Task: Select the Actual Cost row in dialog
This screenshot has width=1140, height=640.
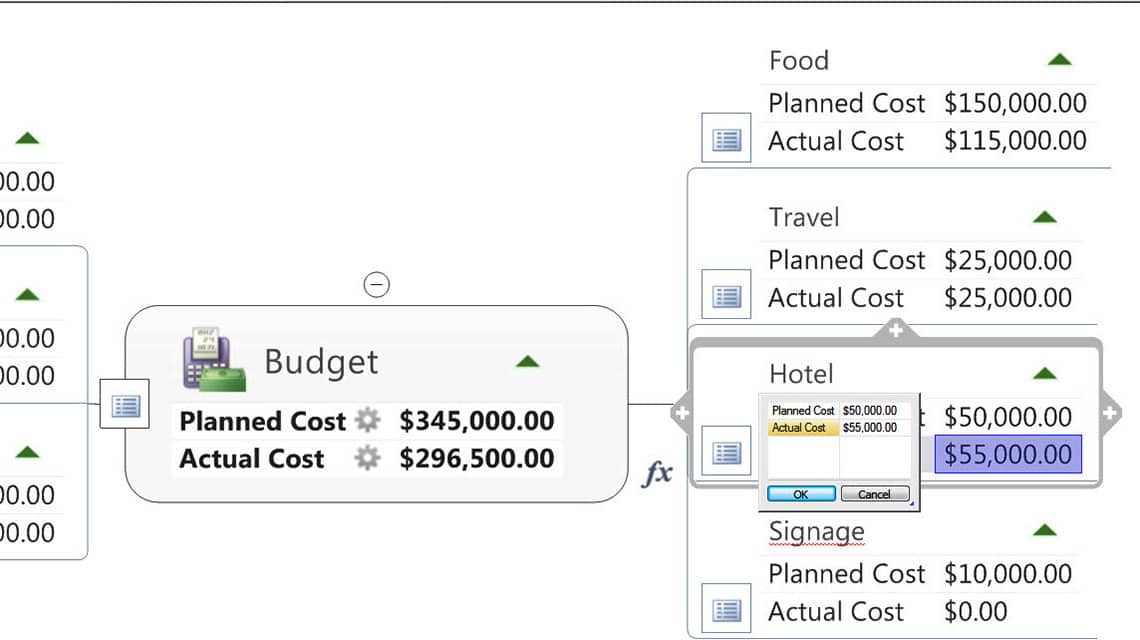Action: click(839, 428)
